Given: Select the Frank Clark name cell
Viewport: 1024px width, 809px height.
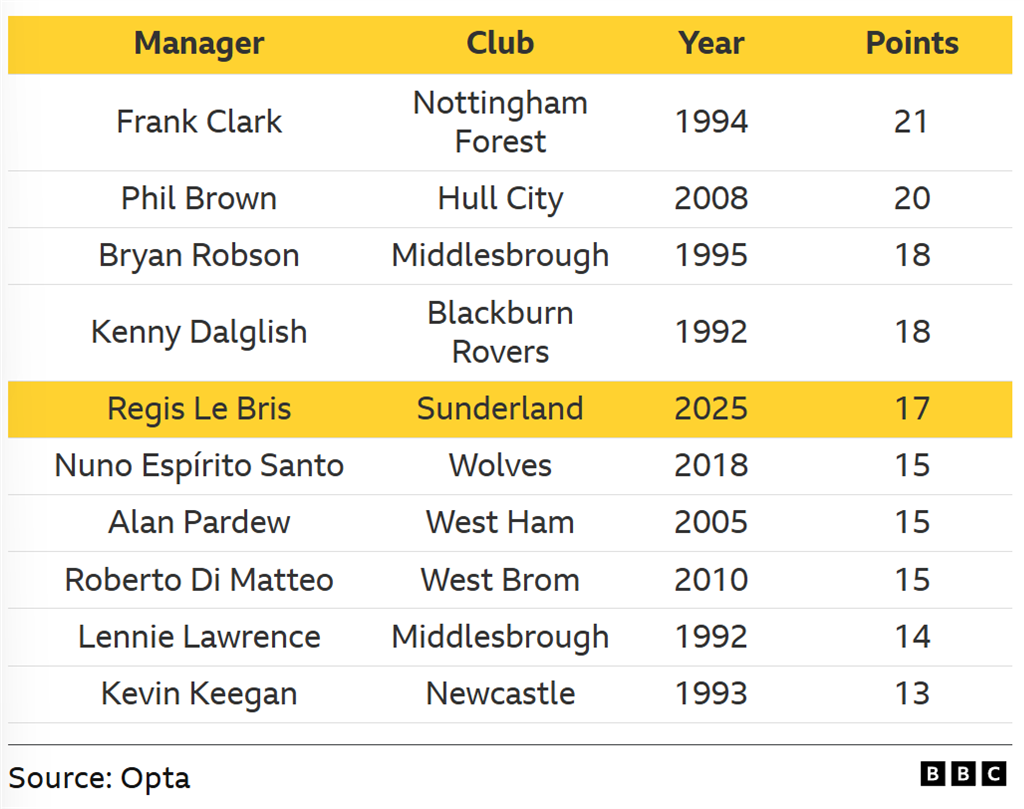Looking at the screenshot, I should pyautogui.click(x=199, y=122).
